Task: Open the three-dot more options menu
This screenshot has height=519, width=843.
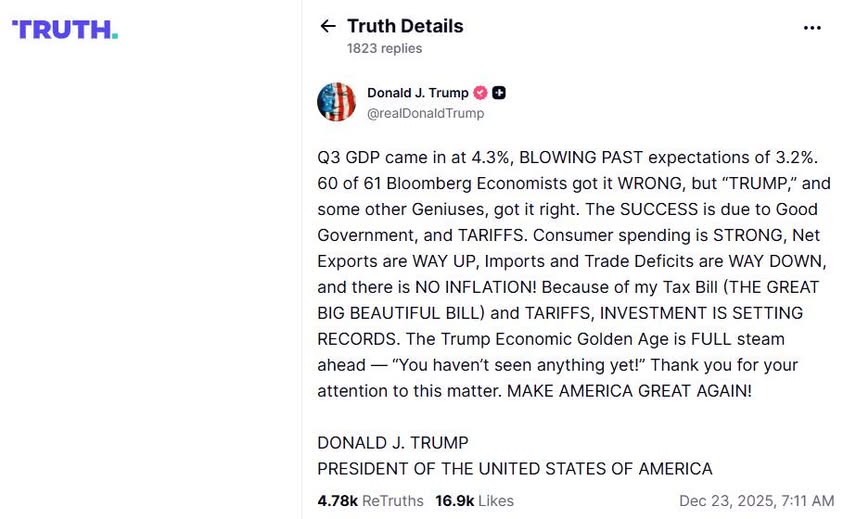Action: click(x=812, y=28)
